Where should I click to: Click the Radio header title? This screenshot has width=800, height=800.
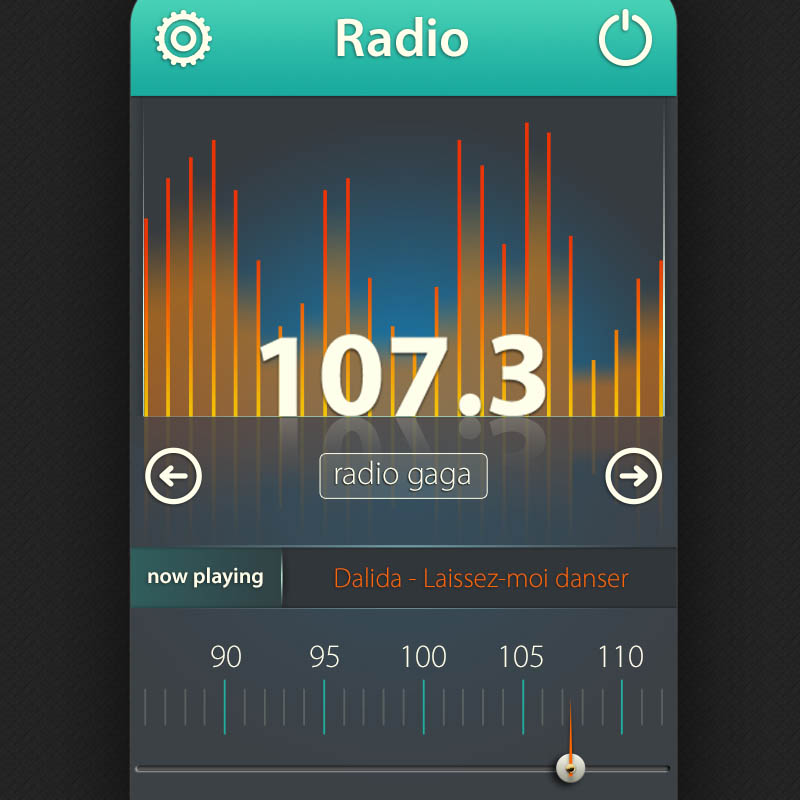(402, 38)
